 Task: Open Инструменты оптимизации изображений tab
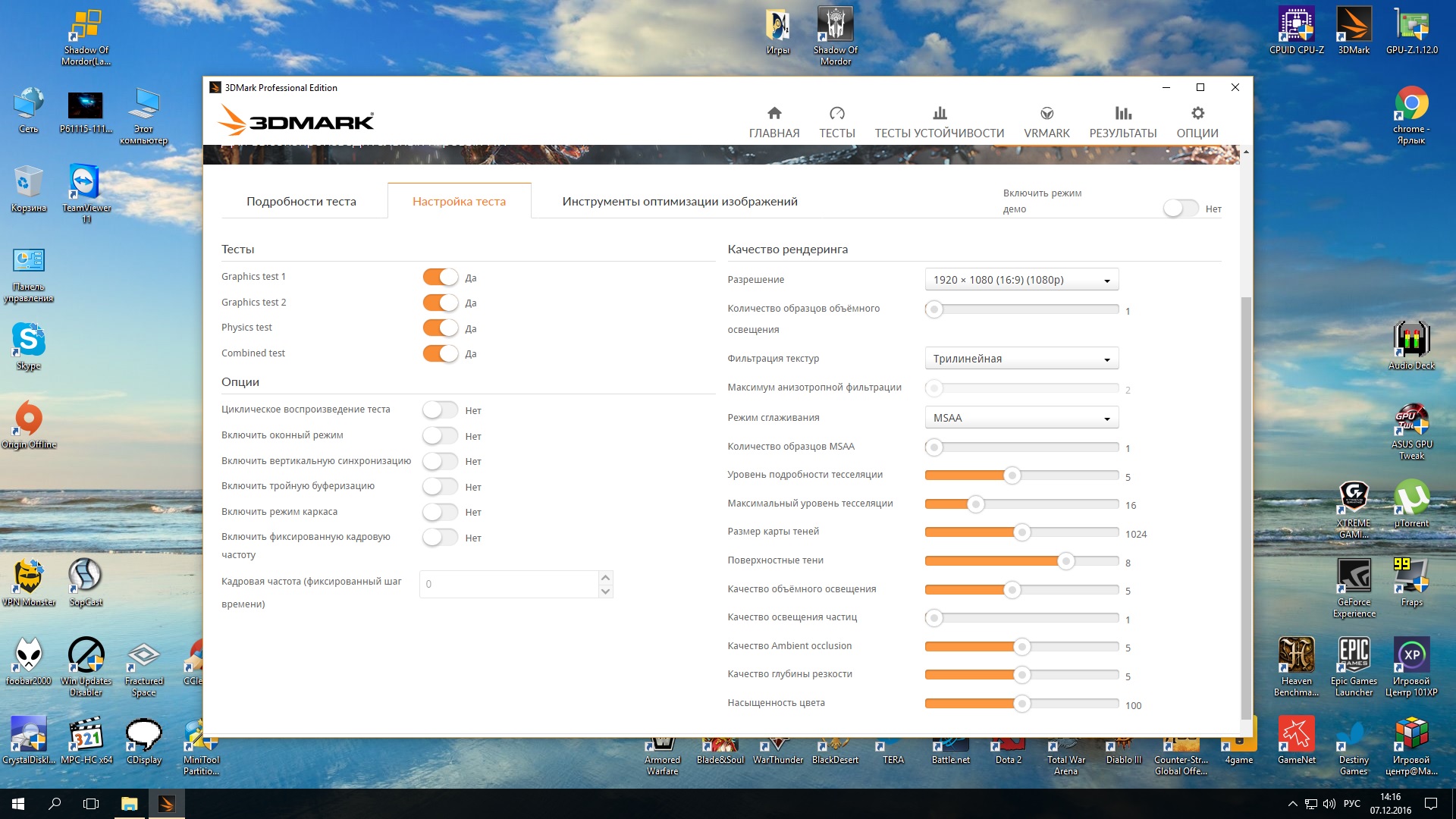(679, 202)
